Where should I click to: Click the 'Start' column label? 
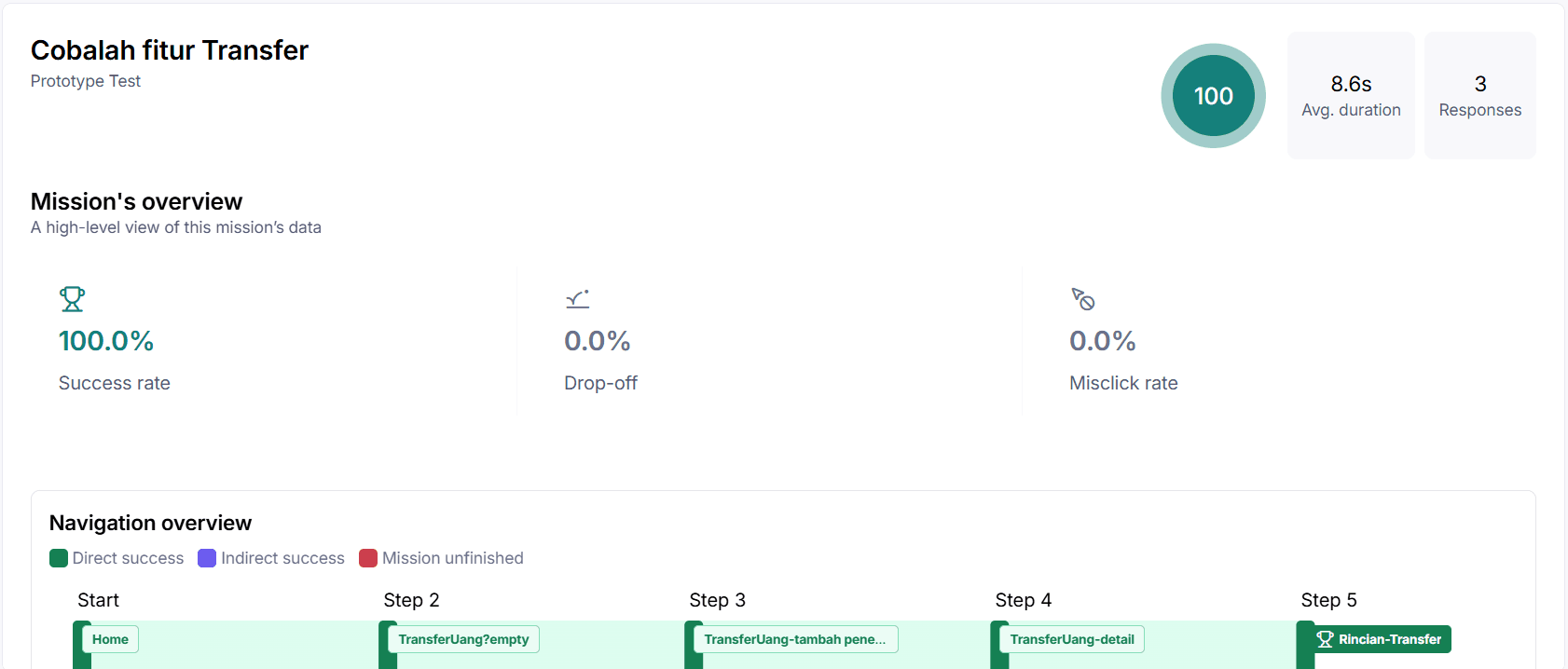click(98, 600)
